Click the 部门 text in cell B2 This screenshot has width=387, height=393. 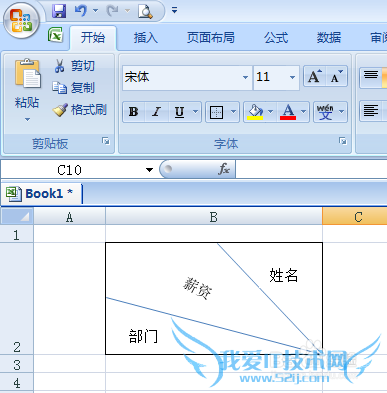(143, 336)
